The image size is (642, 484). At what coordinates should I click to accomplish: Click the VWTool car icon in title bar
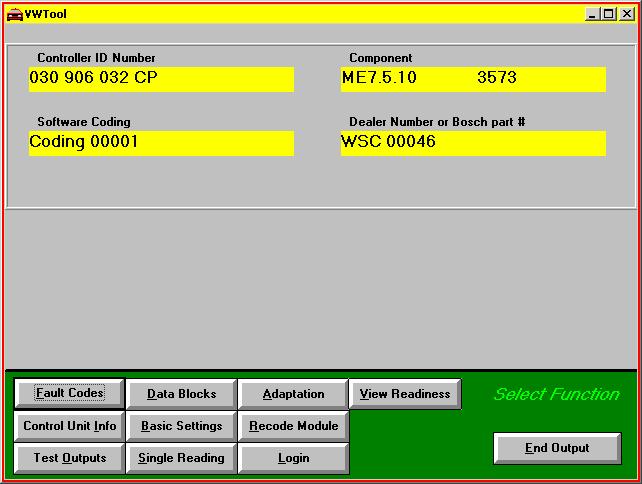(14, 14)
